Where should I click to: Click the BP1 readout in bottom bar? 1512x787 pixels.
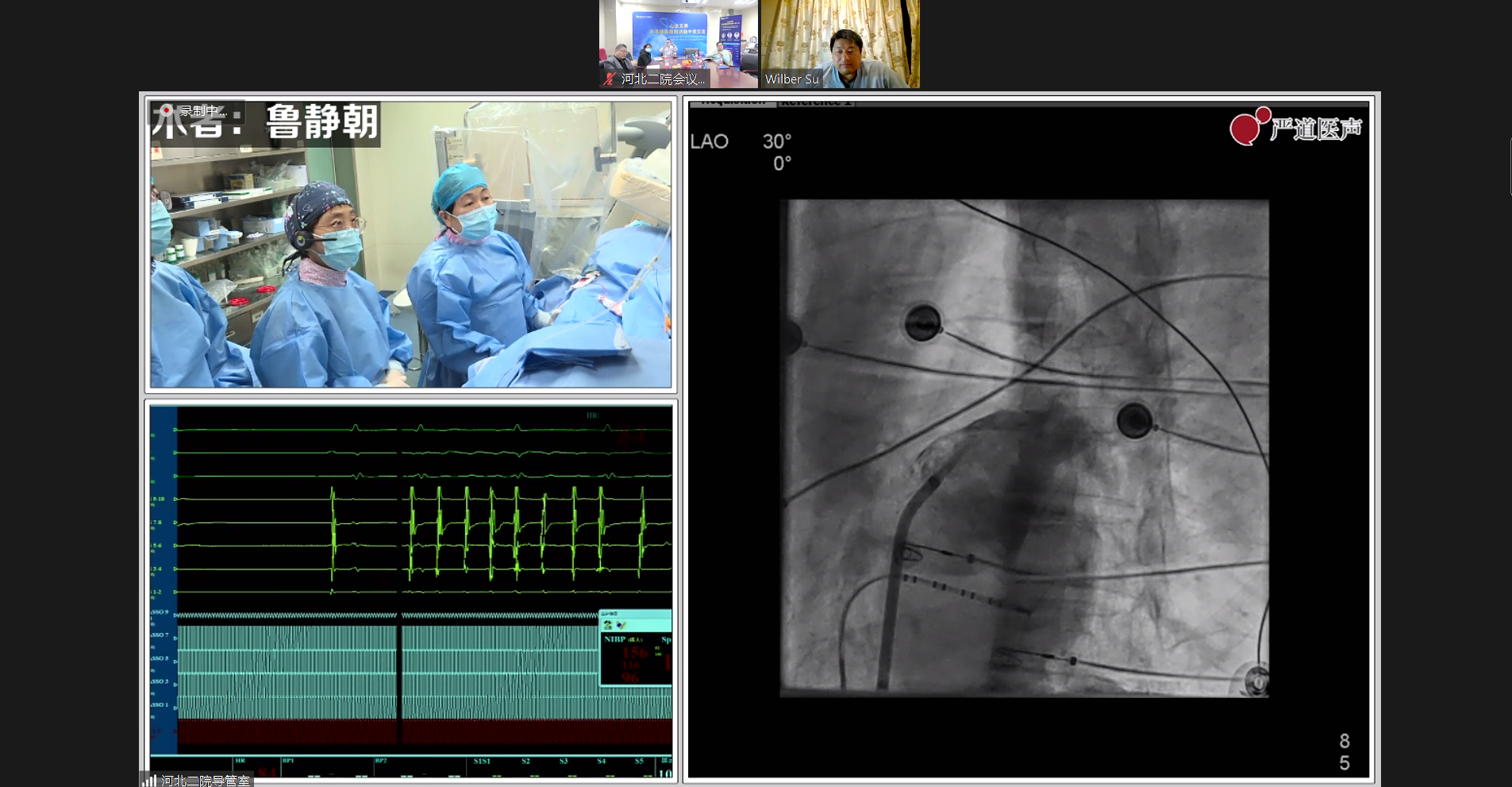click(x=288, y=762)
